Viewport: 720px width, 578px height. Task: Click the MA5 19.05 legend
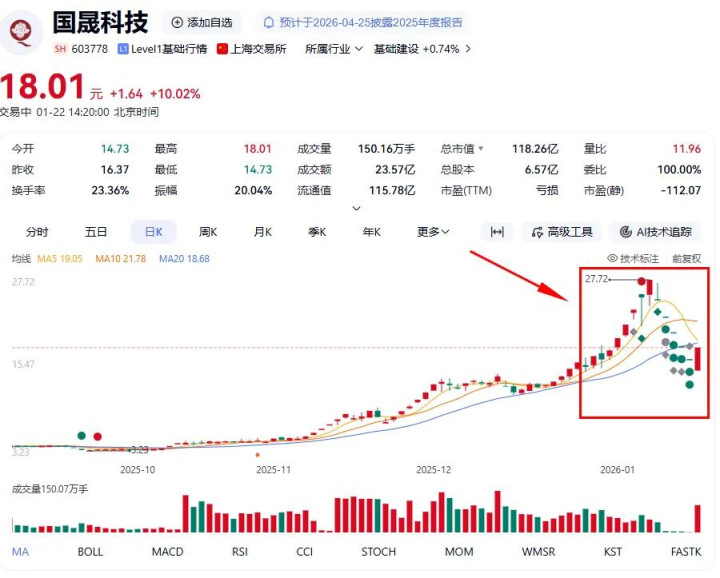[60, 259]
